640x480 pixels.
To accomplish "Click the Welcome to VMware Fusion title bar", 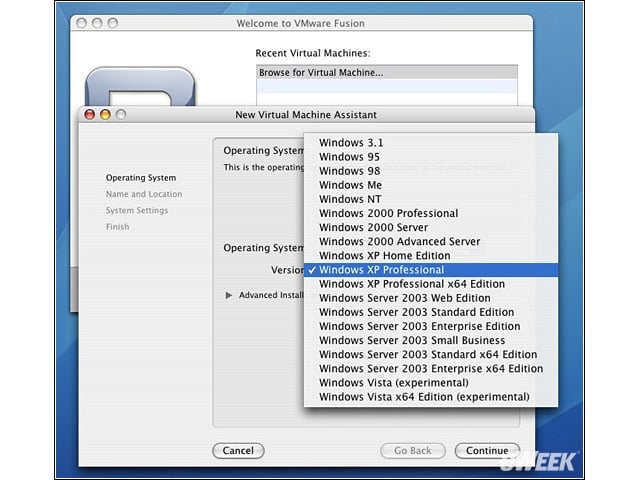I will (301, 23).
